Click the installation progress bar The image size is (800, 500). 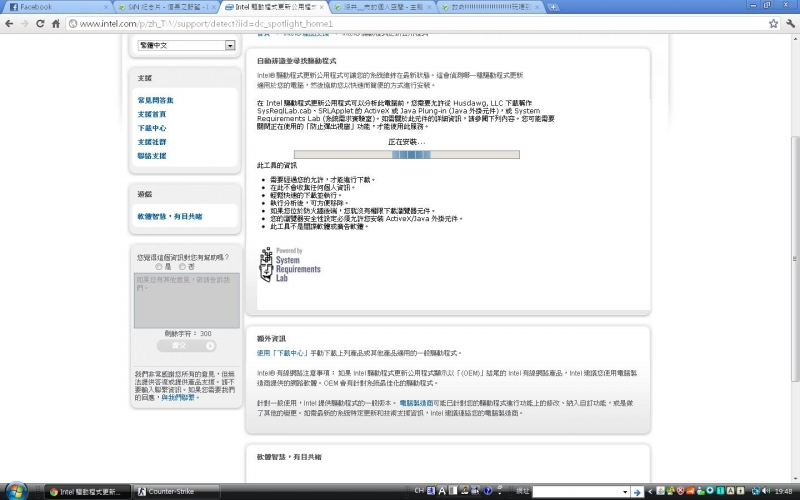click(x=407, y=155)
